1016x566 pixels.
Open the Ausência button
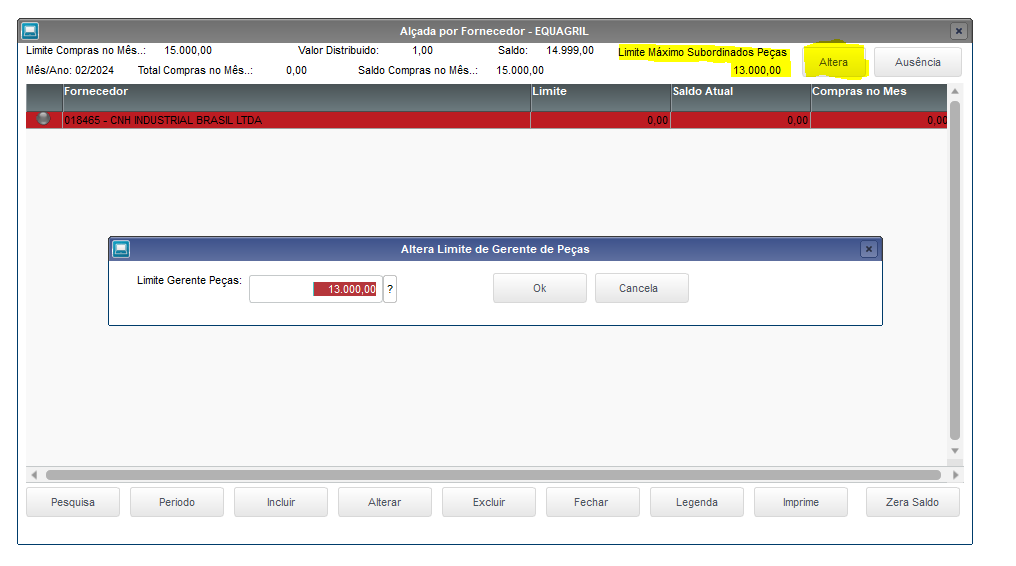918,62
